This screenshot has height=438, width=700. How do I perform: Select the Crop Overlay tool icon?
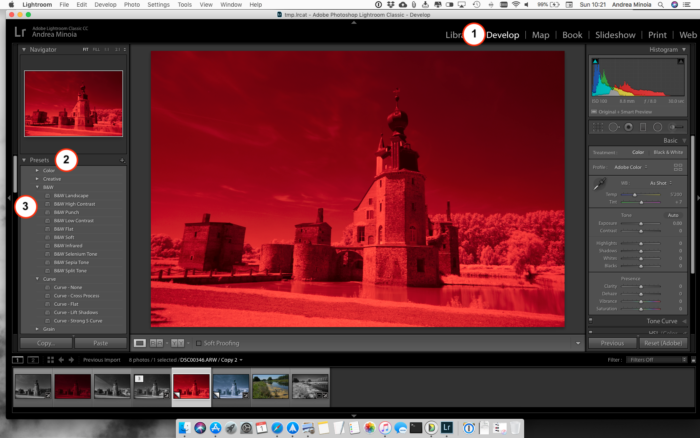coord(597,127)
